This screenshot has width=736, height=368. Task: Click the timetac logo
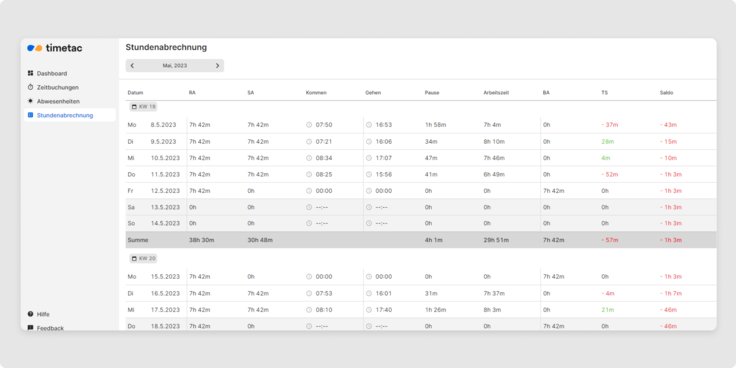coord(54,48)
